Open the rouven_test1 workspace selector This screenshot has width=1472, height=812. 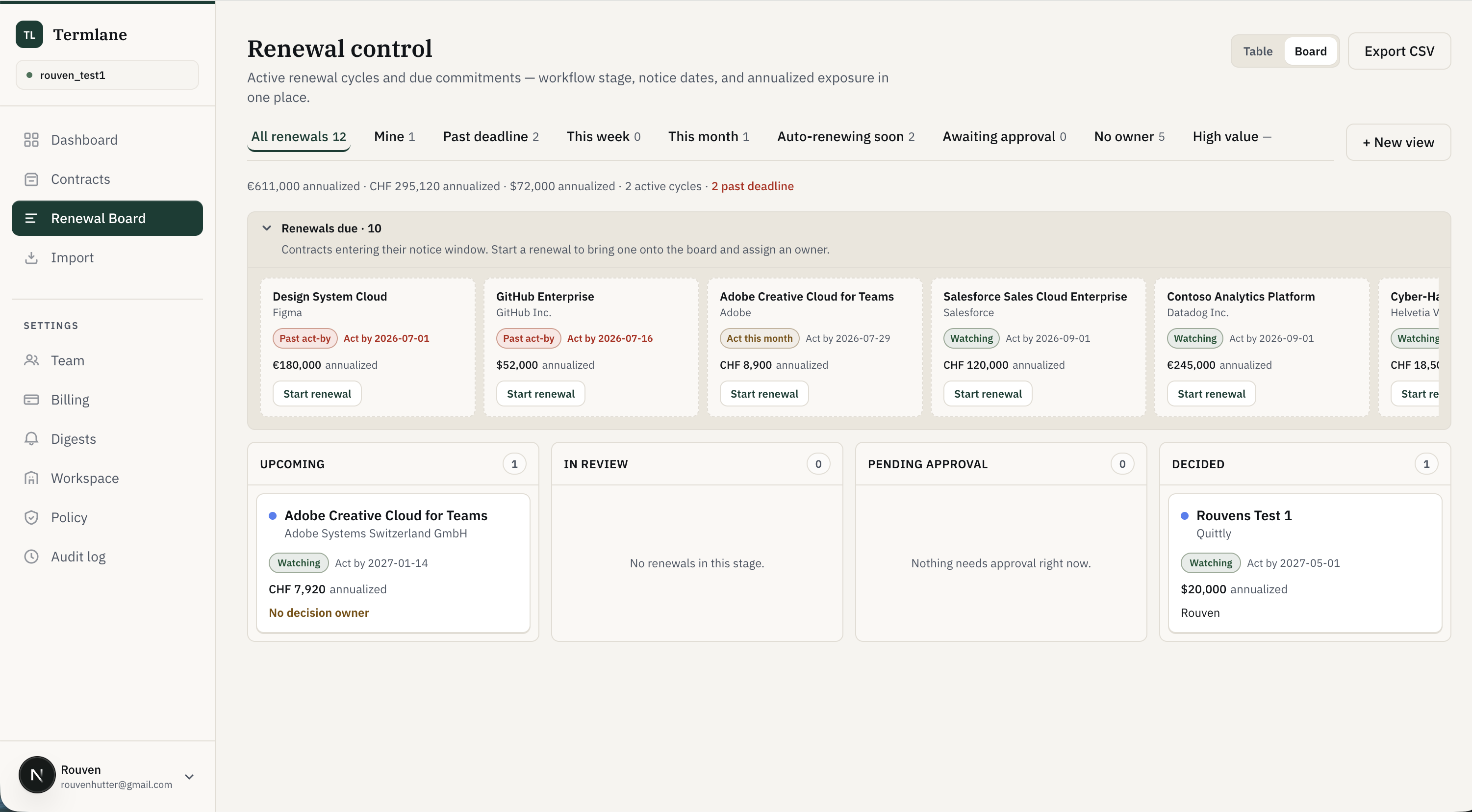[107, 75]
